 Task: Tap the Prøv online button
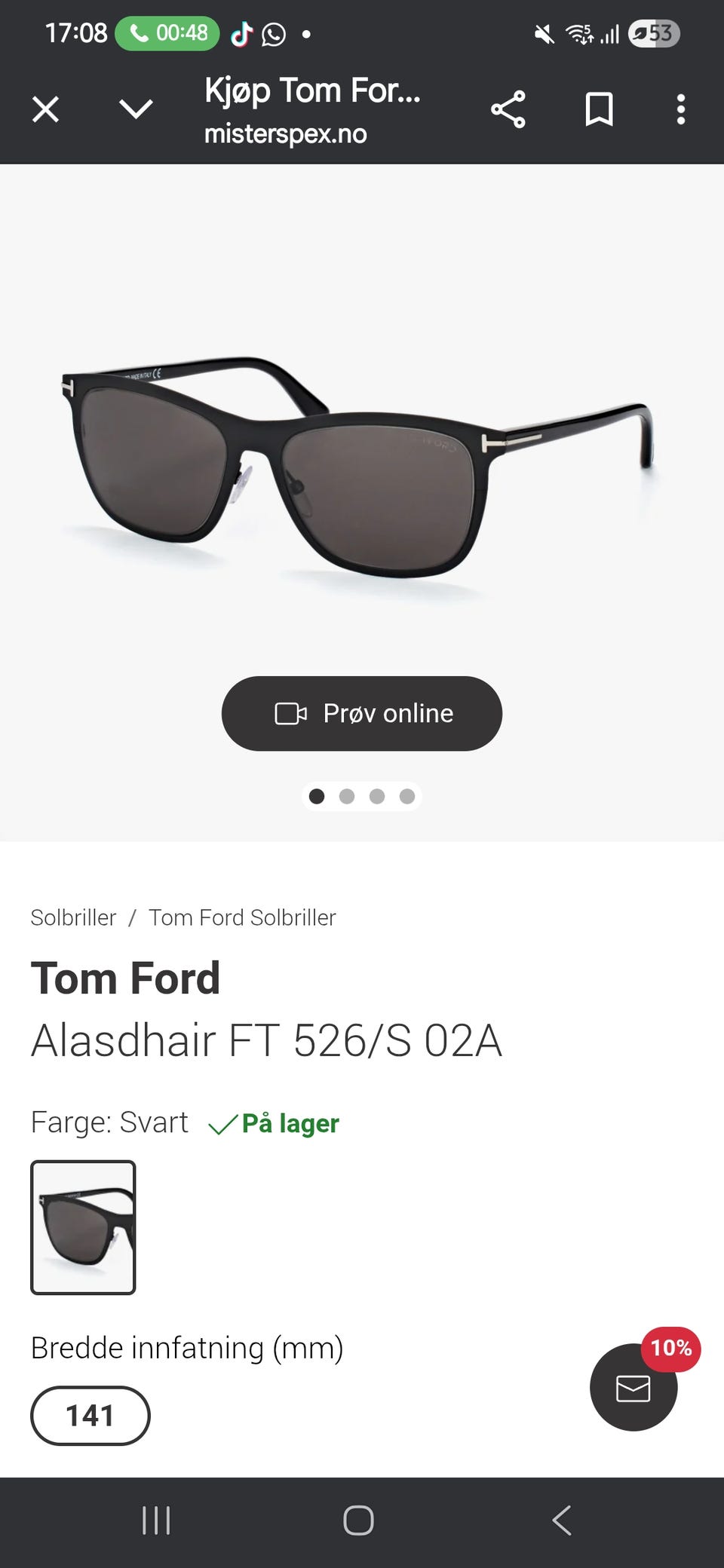click(x=362, y=713)
